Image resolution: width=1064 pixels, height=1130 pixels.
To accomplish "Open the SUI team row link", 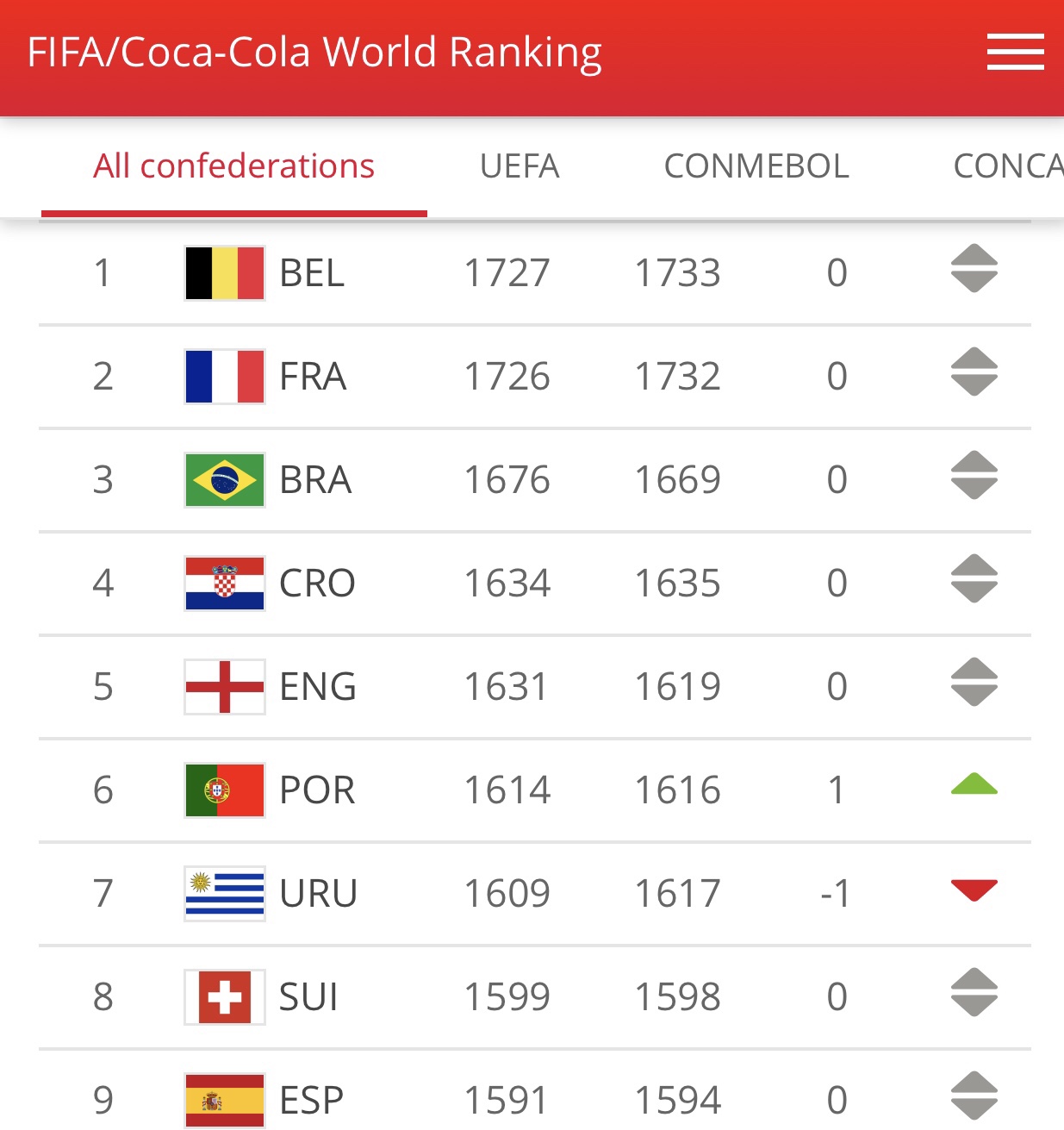I will click(535, 997).
